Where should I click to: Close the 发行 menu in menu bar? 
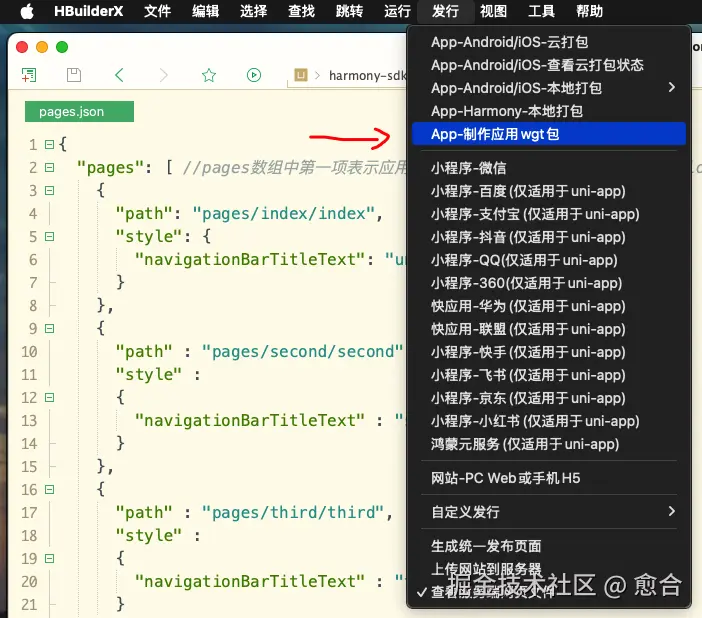click(x=445, y=11)
